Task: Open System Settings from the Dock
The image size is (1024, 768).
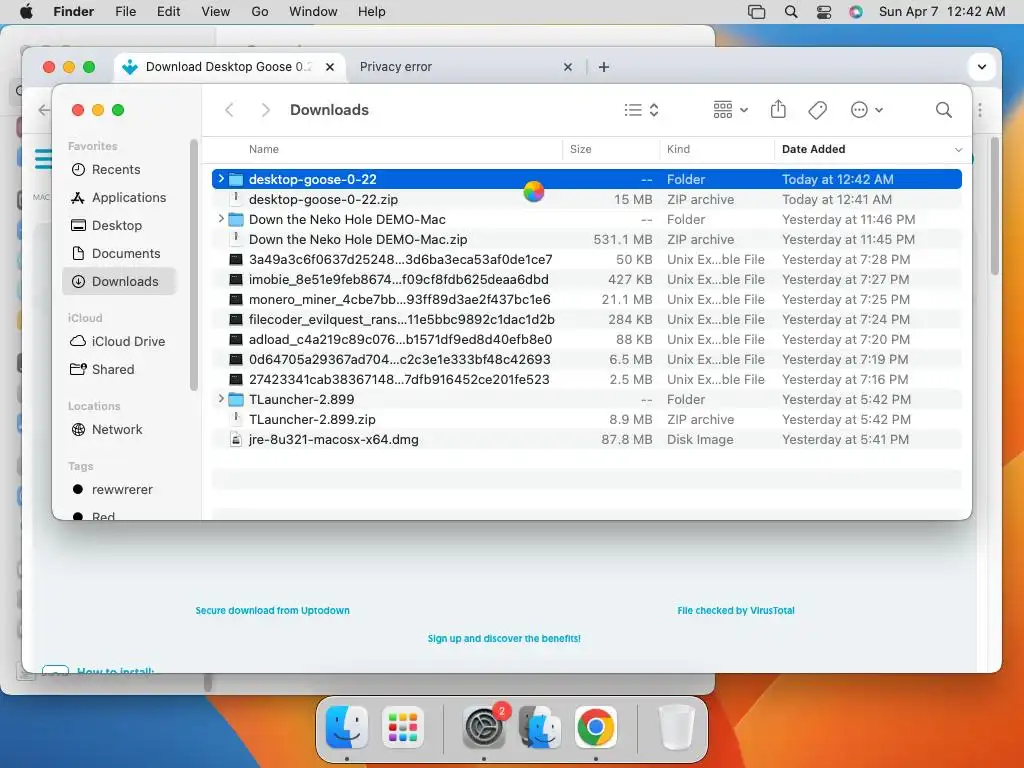Action: [484, 727]
